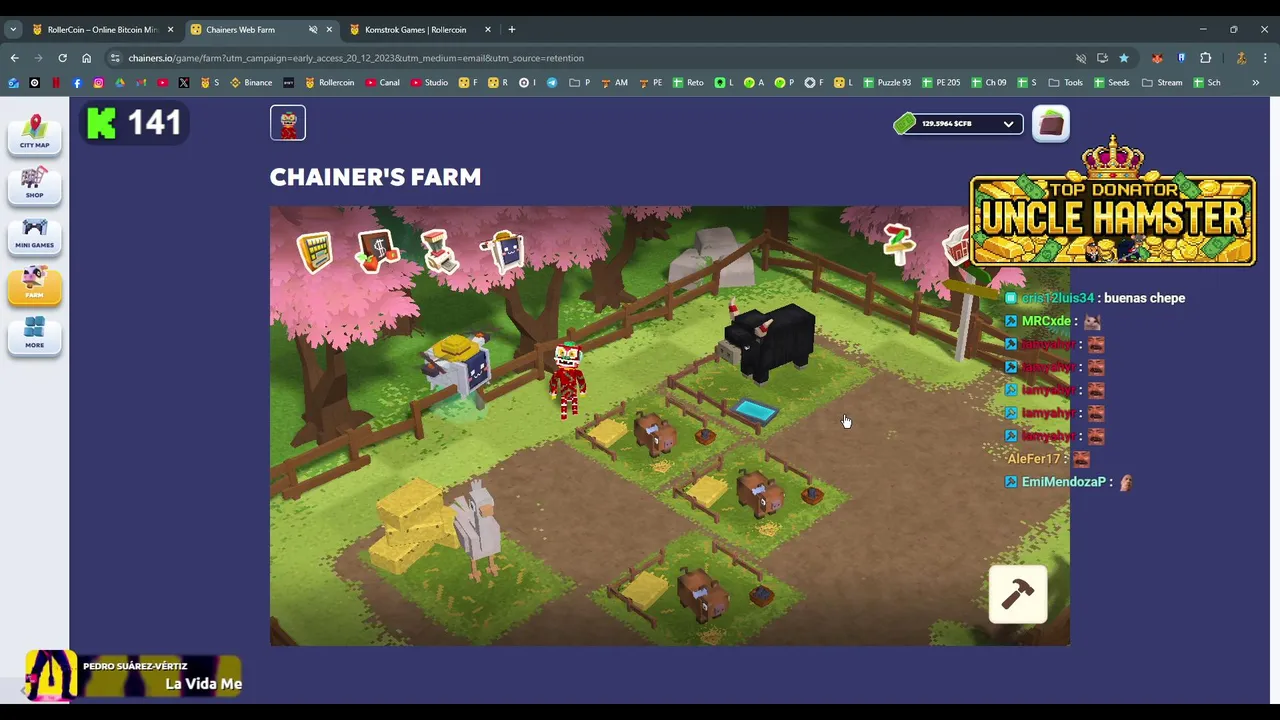Viewport: 1280px width, 720px height.
Task: Go back to previous page
Action: coord(14,58)
